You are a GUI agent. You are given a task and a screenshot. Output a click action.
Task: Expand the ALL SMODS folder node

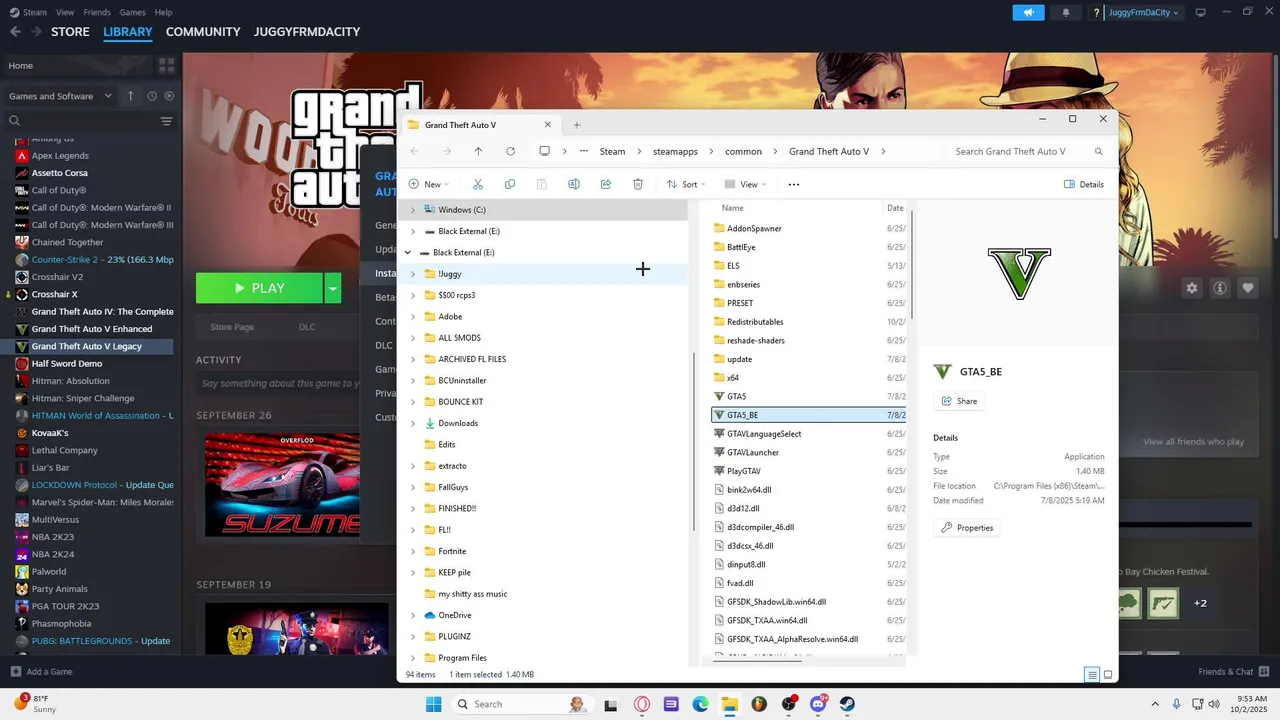point(413,338)
